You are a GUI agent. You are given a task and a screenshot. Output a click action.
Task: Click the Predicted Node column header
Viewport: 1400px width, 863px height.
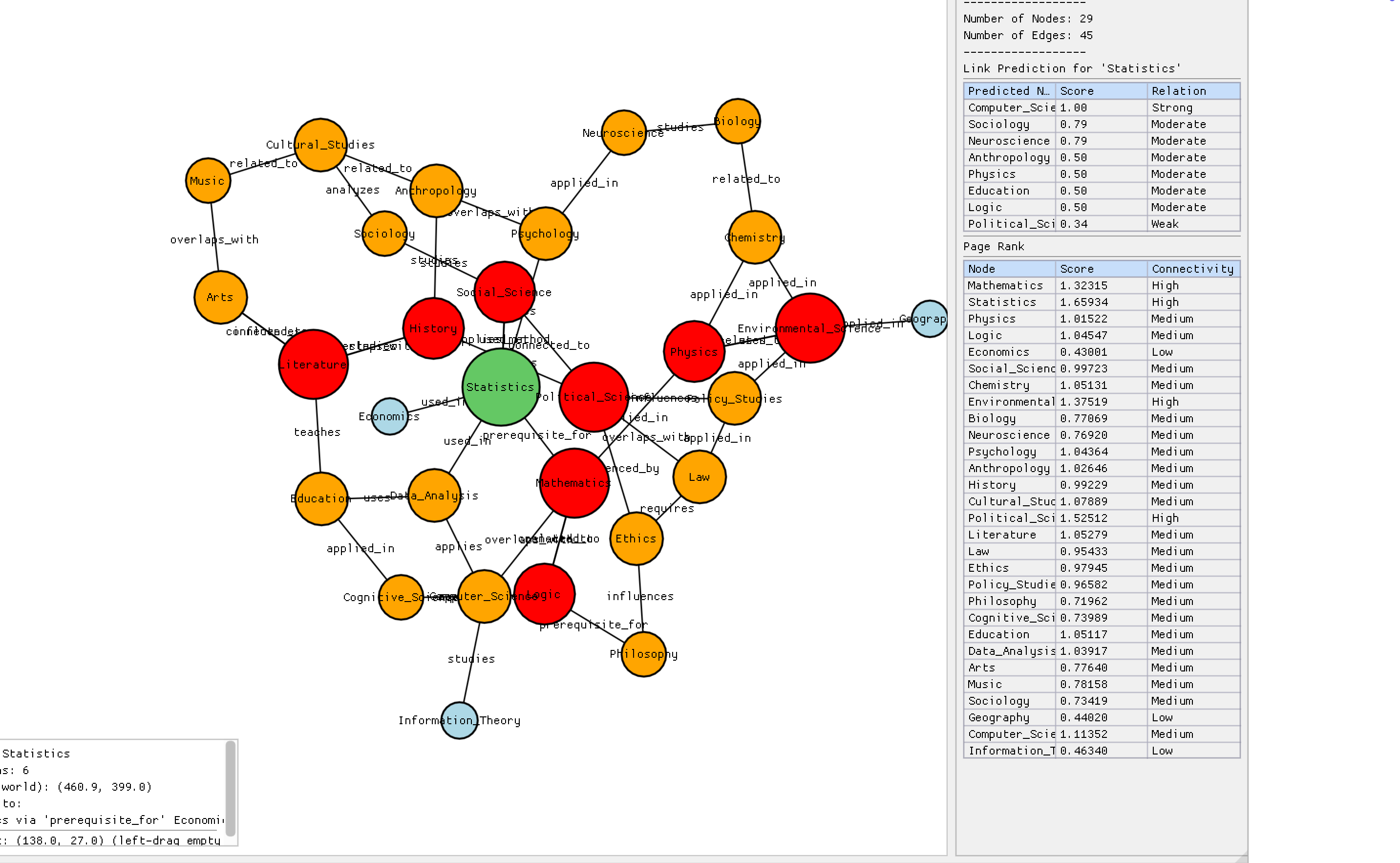pyautogui.click(x=1009, y=91)
